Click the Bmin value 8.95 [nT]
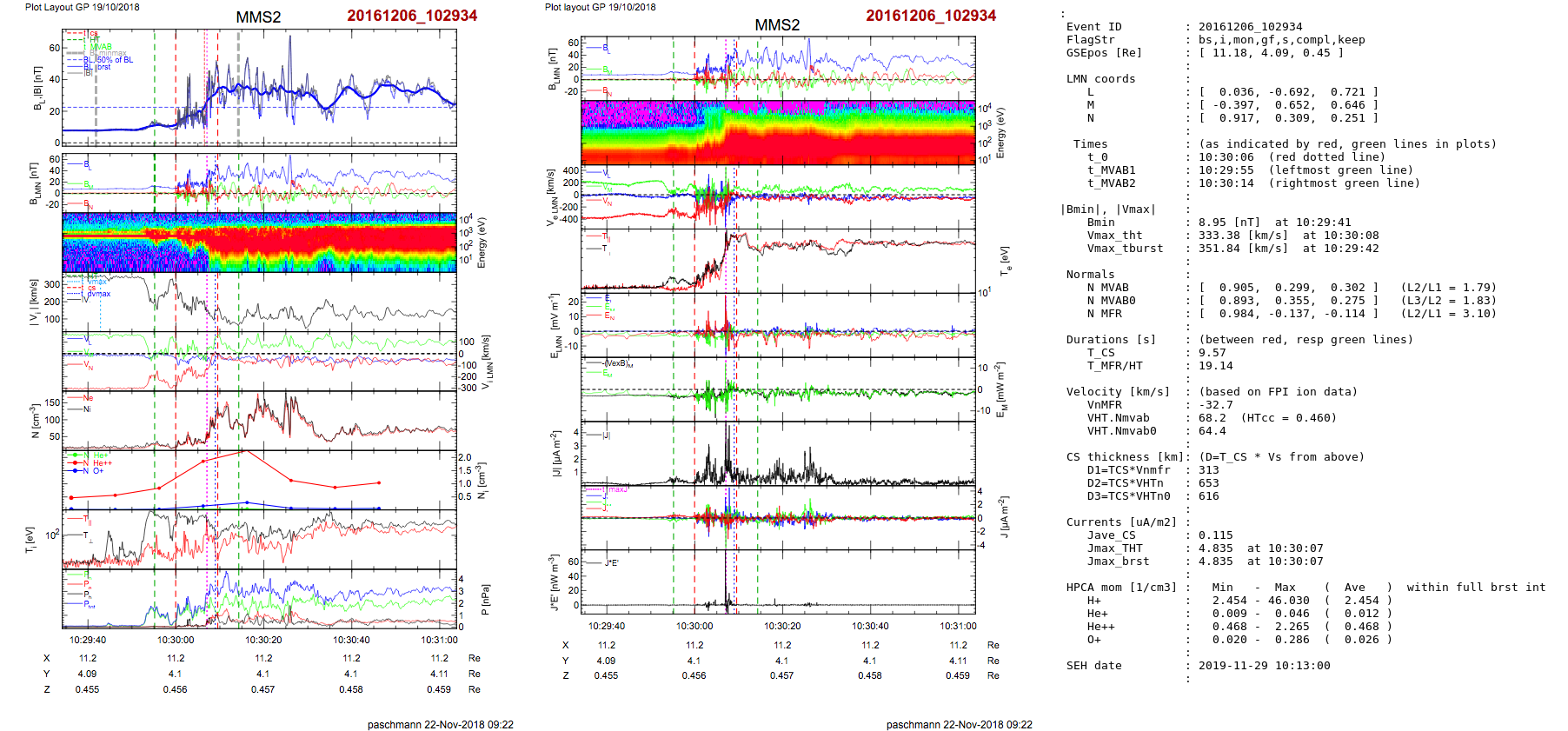 1229,223
